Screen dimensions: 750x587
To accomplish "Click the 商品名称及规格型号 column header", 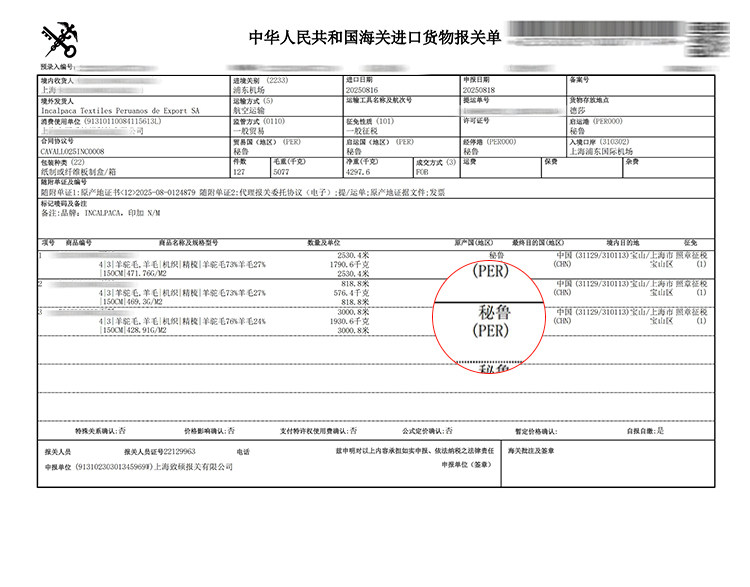I will [188, 243].
